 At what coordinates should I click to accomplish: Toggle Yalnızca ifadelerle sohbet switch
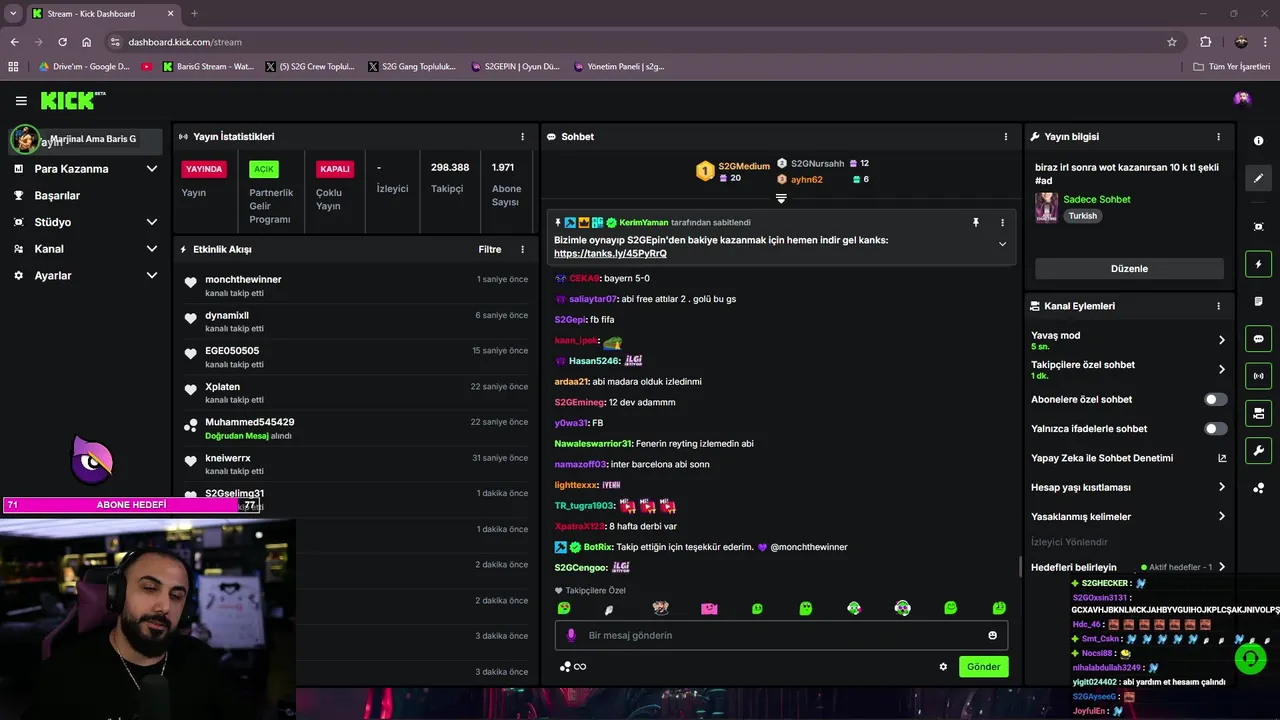coord(1215,428)
